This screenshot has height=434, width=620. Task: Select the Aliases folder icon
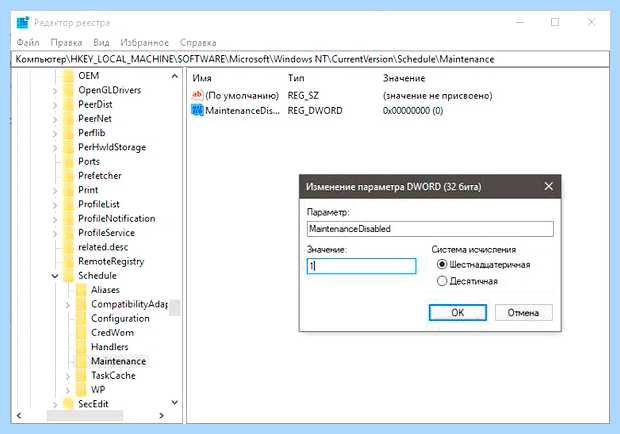point(81,290)
